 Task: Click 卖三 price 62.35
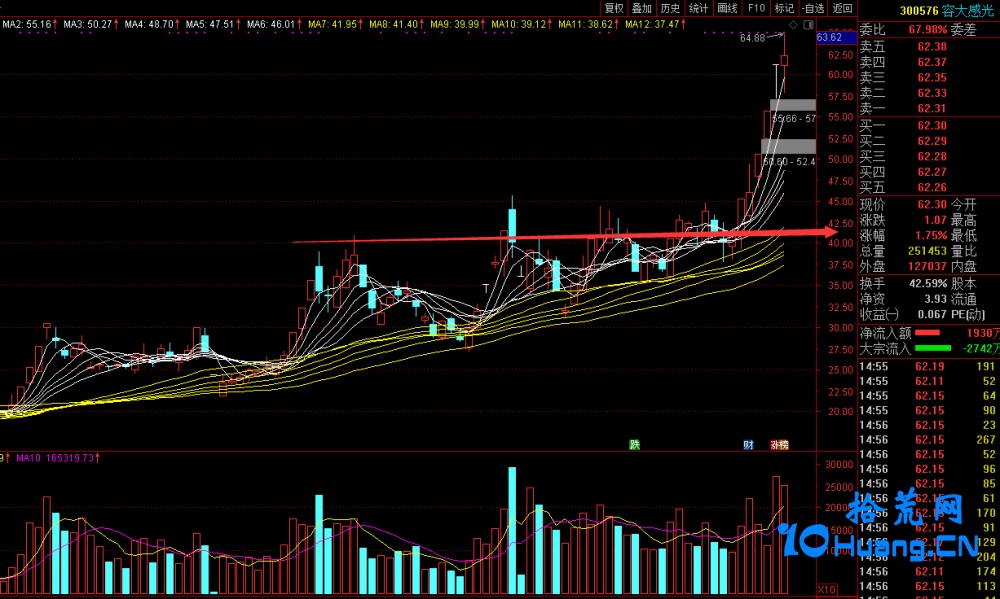932,77
